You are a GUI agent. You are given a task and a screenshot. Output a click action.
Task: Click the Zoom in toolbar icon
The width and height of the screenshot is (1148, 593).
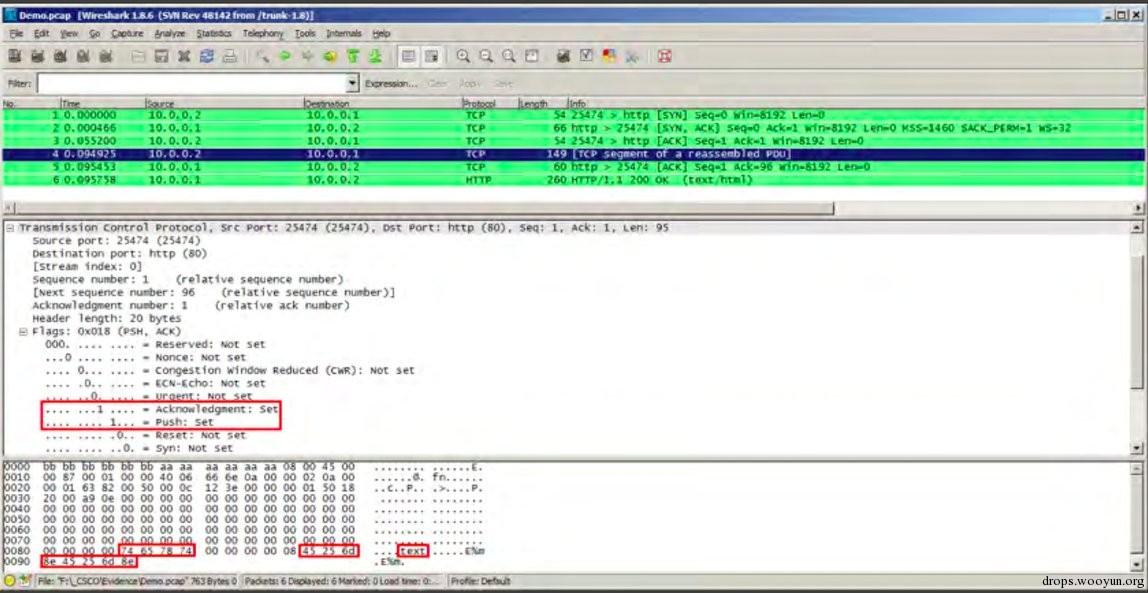pyautogui.click(x=463, y=57)
